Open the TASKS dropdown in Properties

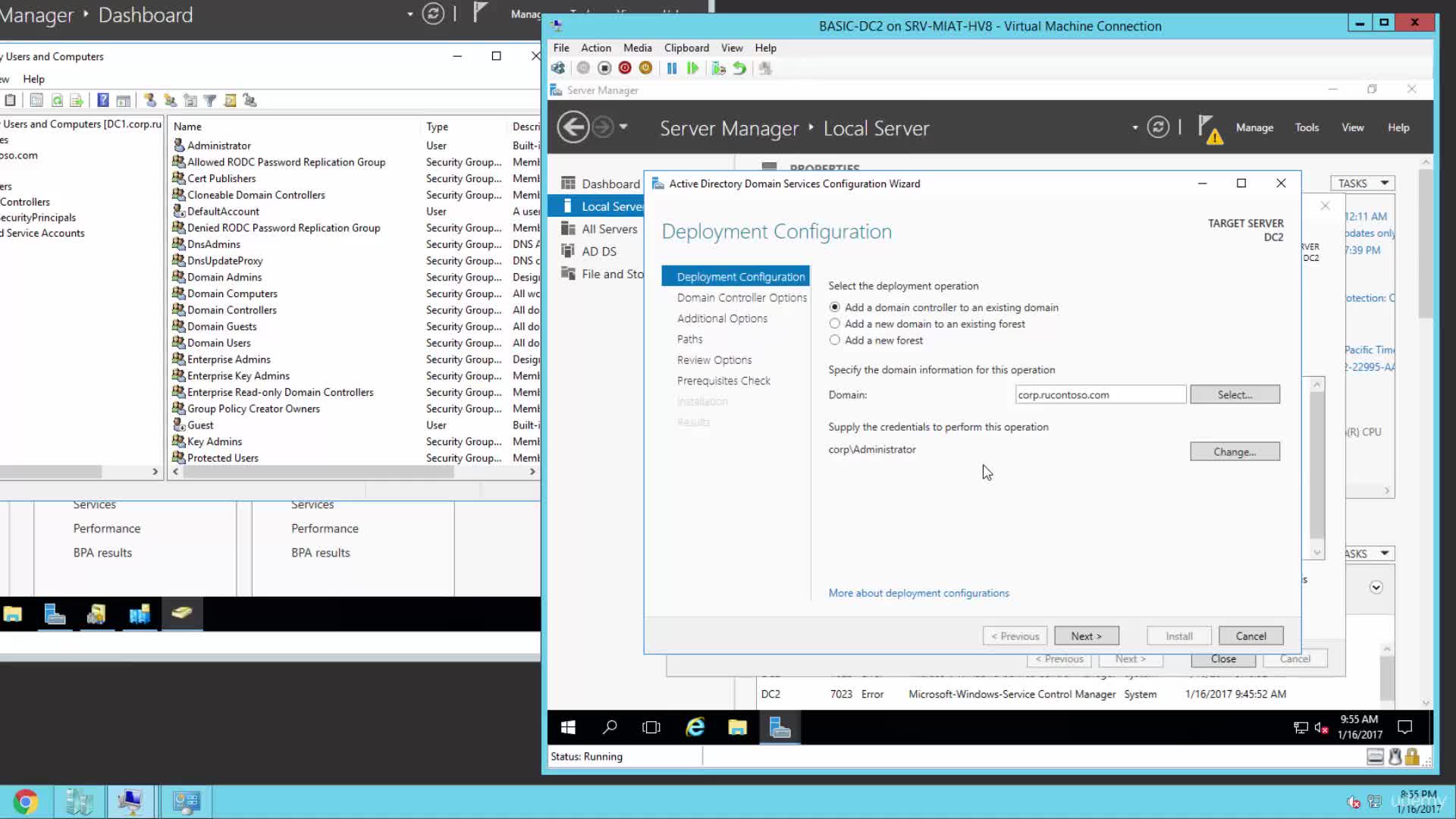1363,184
